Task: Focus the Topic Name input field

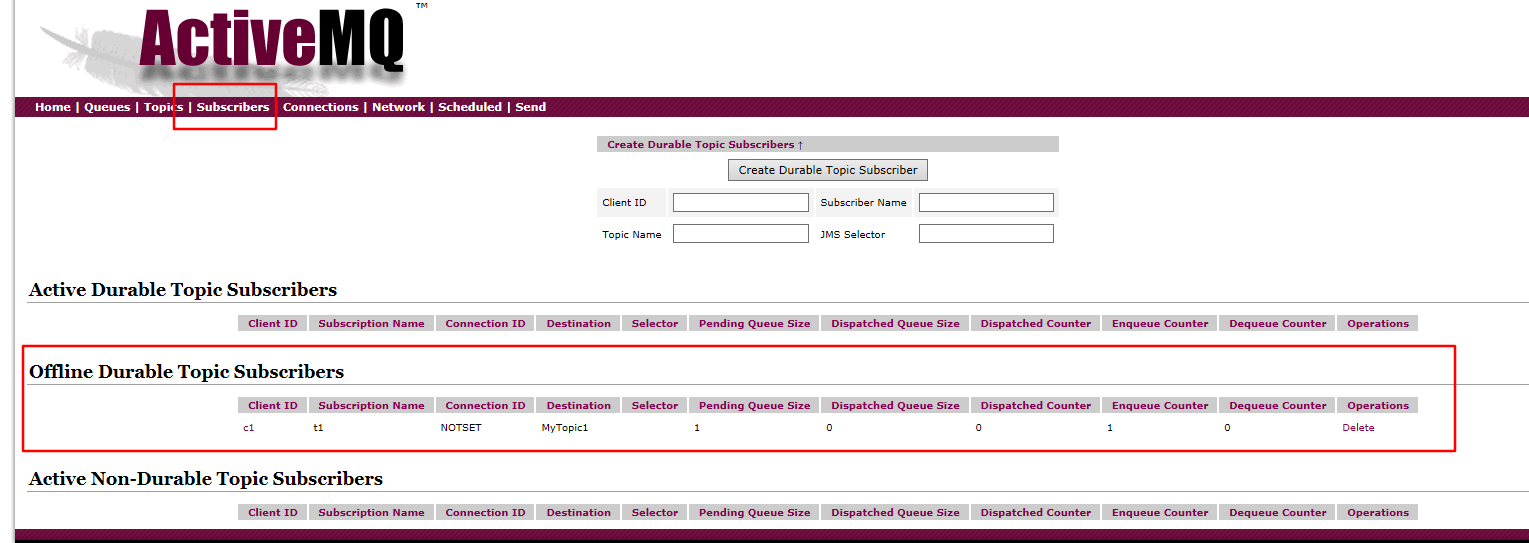Action: click(741, 234)
